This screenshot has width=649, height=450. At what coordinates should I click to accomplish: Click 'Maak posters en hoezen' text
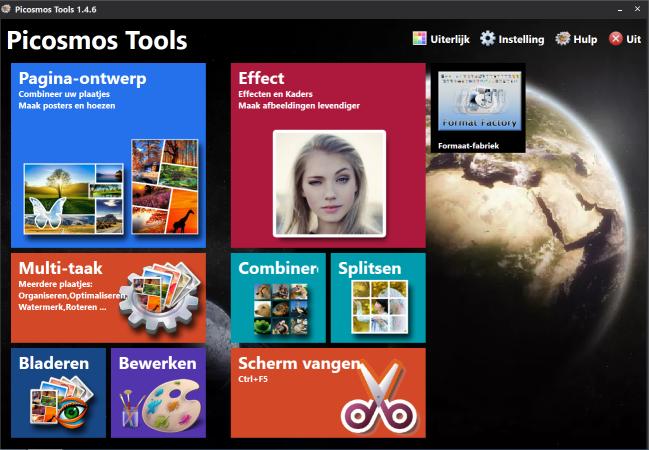tap(67, 106)
